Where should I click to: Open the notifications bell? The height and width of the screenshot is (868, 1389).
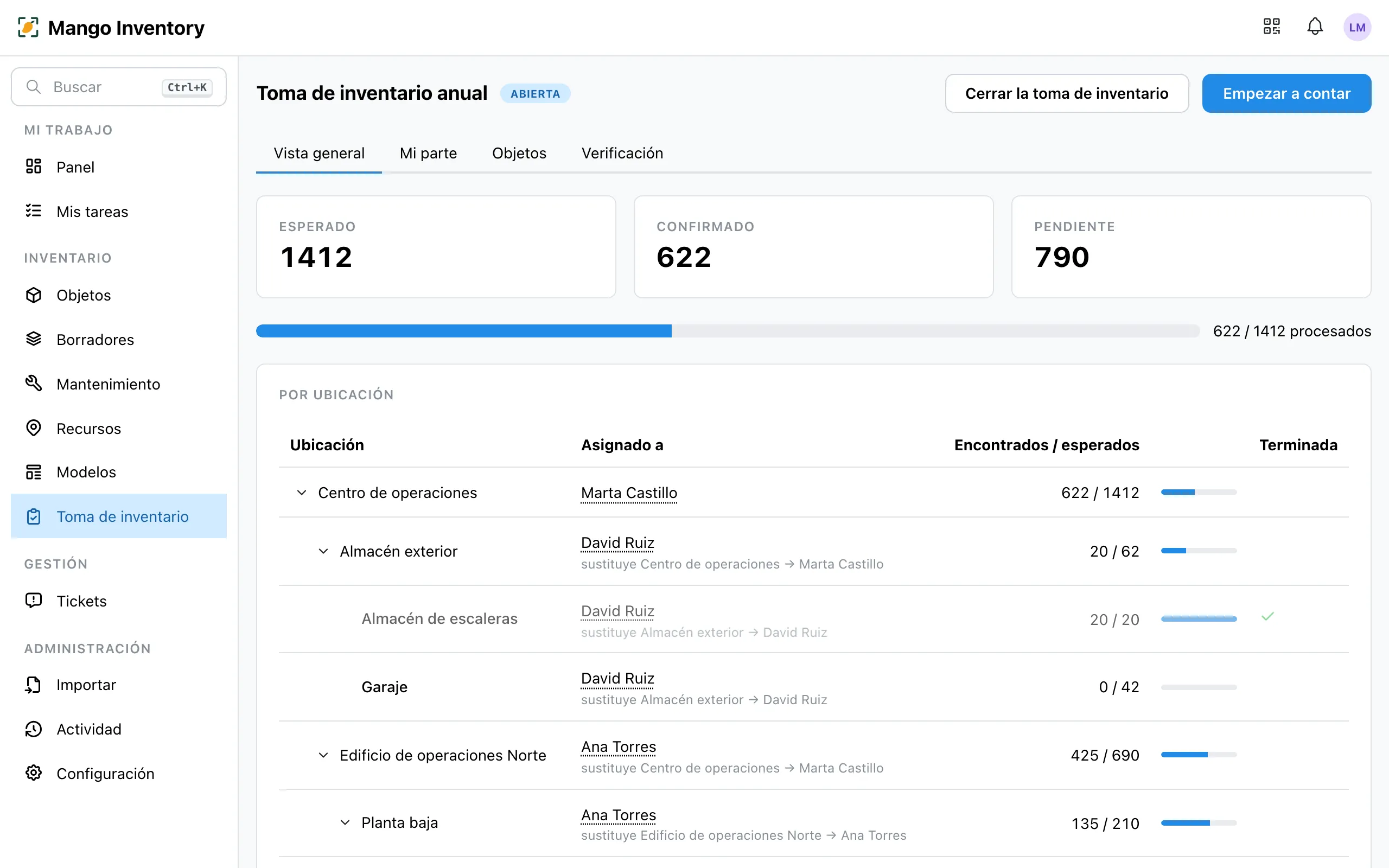tap(1315, 27)
